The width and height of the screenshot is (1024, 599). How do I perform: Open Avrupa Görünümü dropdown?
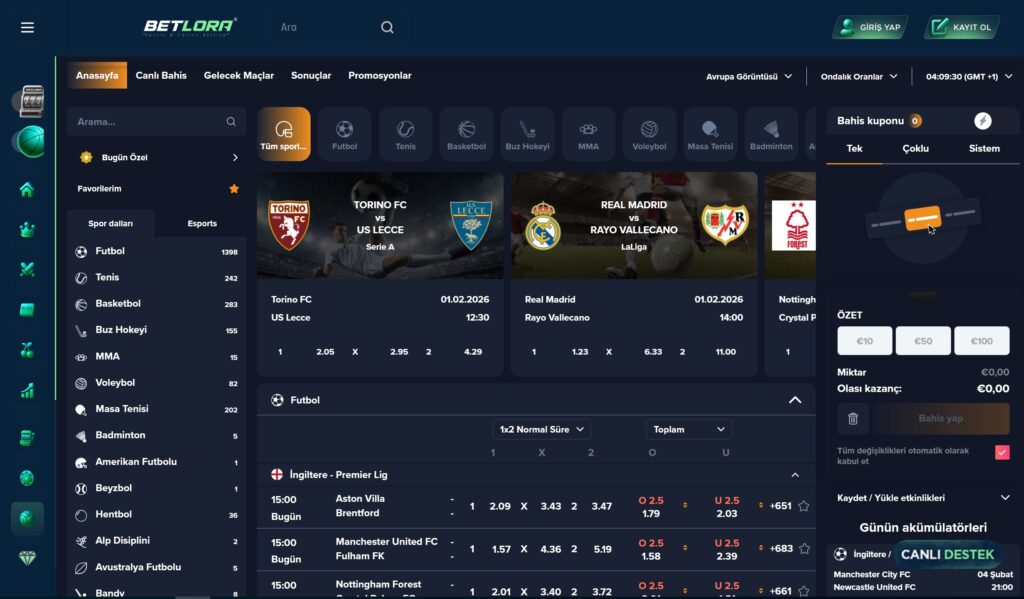click(x=749, y=76)
